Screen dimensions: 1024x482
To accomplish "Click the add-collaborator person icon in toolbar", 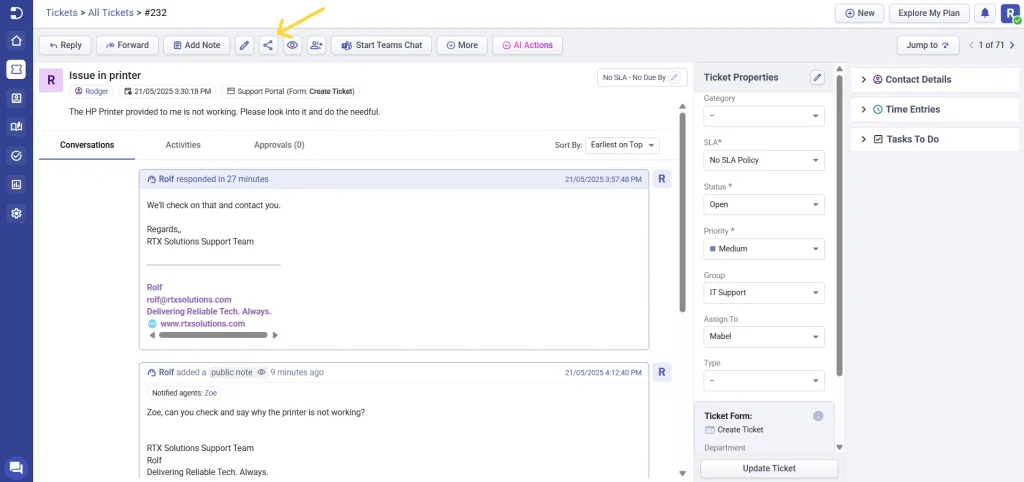I will pyautogui.click(x=317, y=46).
